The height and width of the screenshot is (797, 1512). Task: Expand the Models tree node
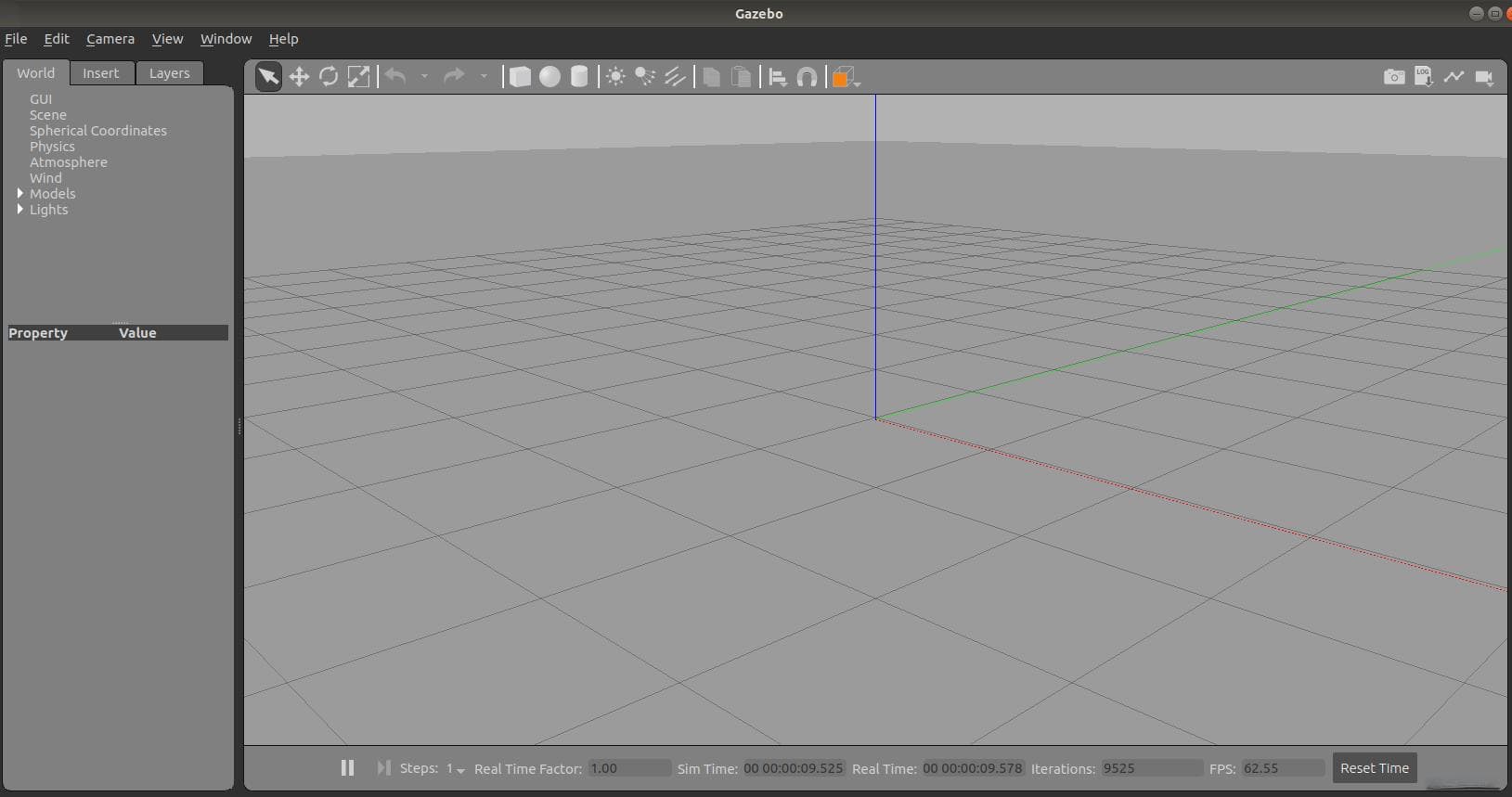[20, 193]
